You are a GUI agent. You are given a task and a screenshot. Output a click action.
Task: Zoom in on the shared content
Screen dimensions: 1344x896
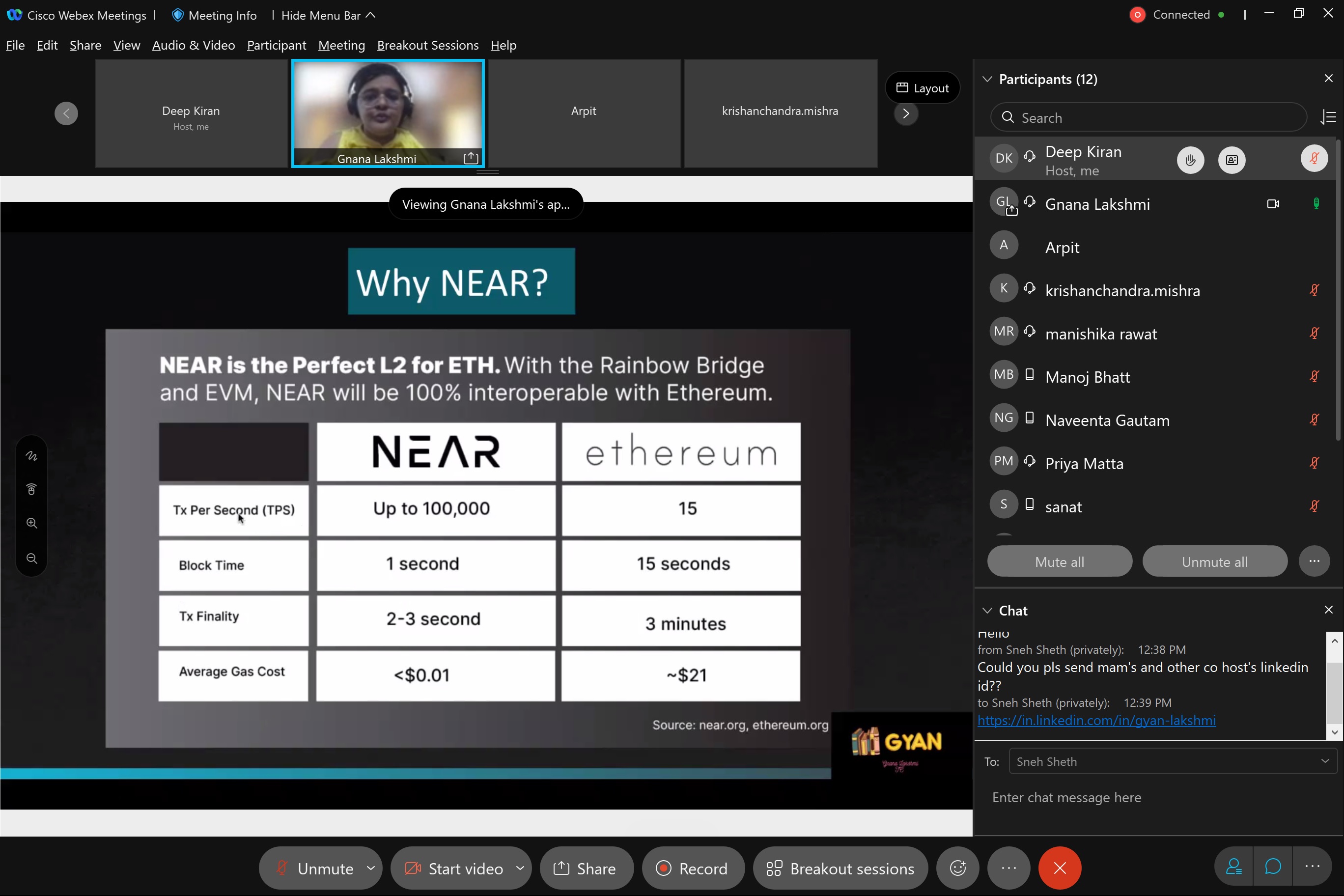[31, 523]
